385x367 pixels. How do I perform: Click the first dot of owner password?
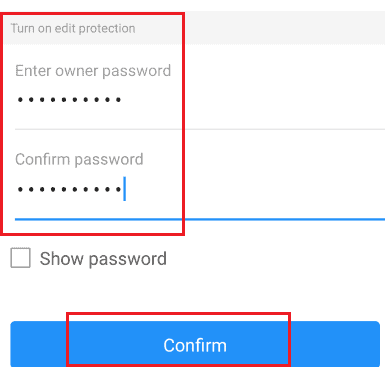[x=20, y=99]
